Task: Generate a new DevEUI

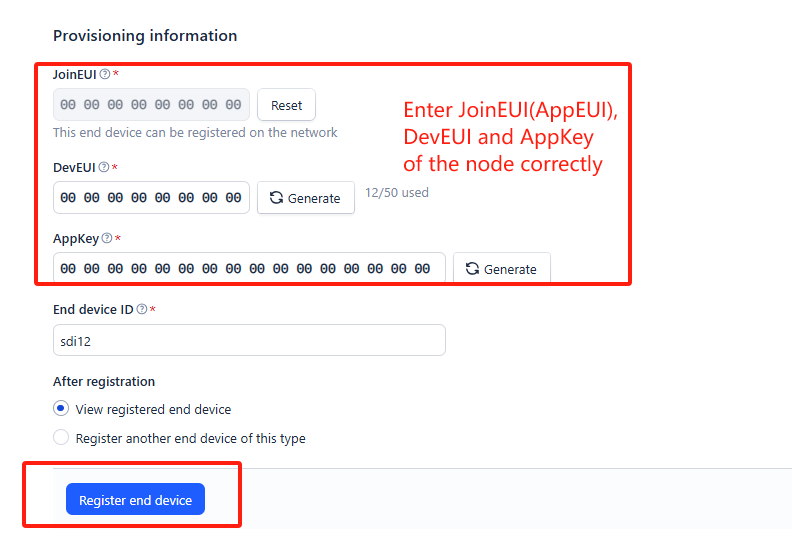Action: point(306,198)
